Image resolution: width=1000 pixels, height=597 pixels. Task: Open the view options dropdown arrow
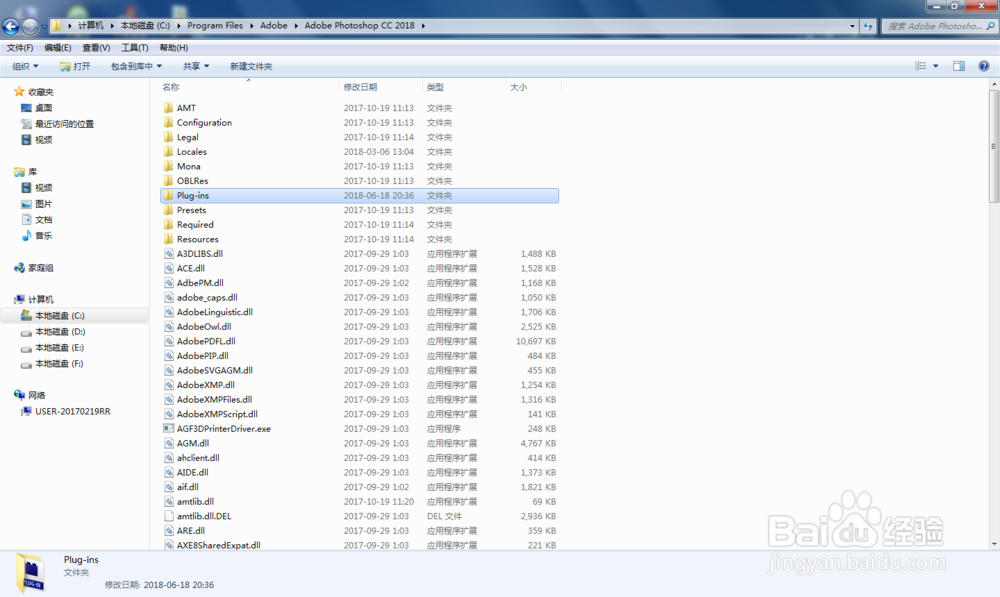936,66
